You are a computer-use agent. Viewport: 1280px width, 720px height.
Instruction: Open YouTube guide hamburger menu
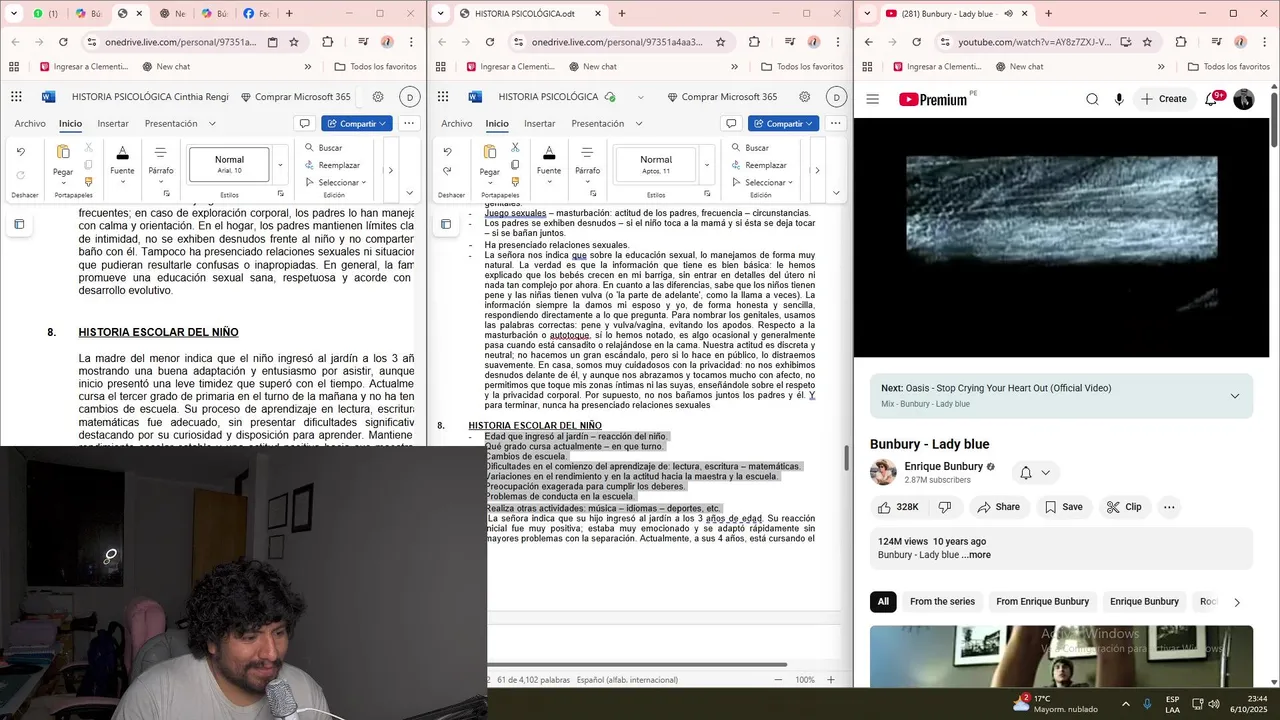pos(873,99)
